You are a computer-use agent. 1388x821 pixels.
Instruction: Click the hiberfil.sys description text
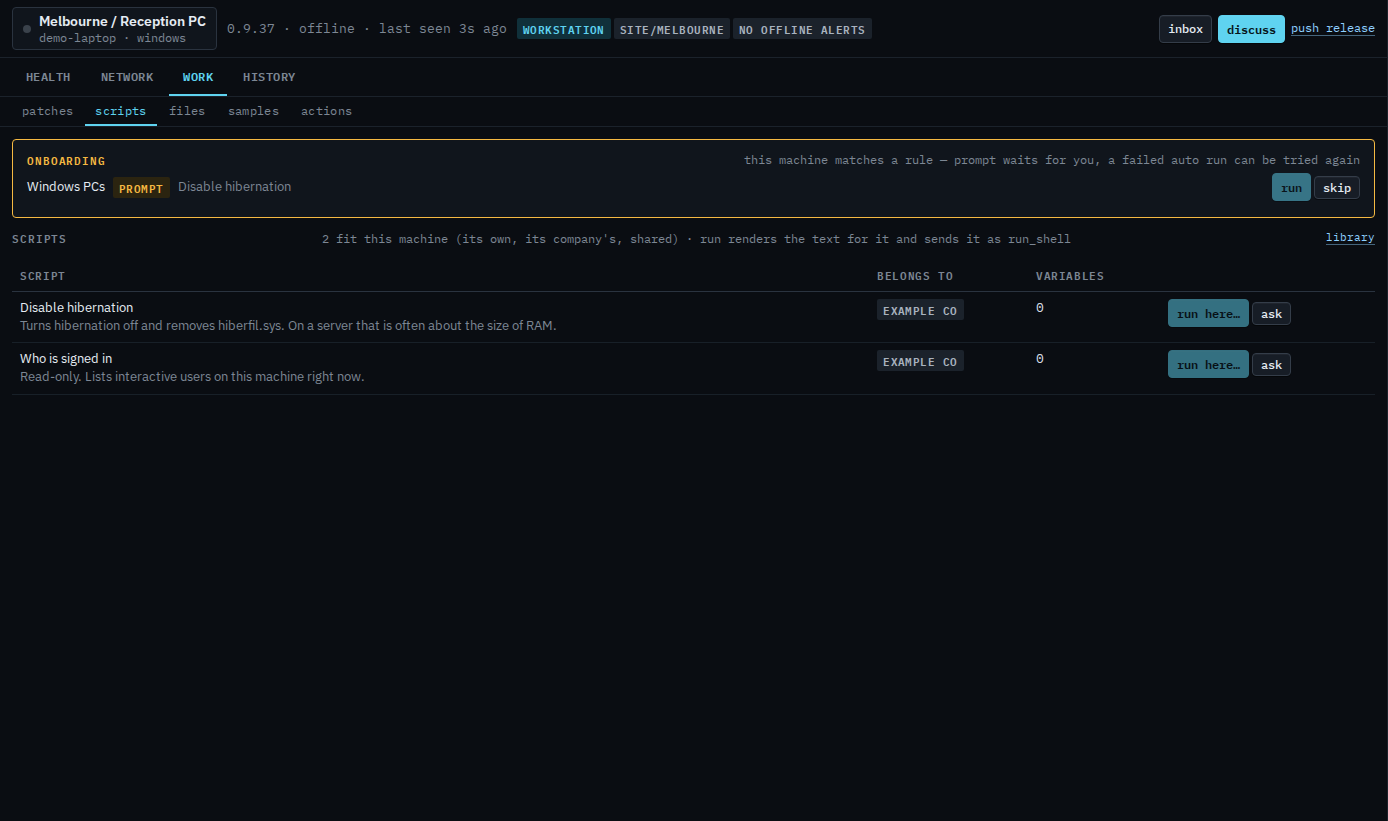pos(288,325)
